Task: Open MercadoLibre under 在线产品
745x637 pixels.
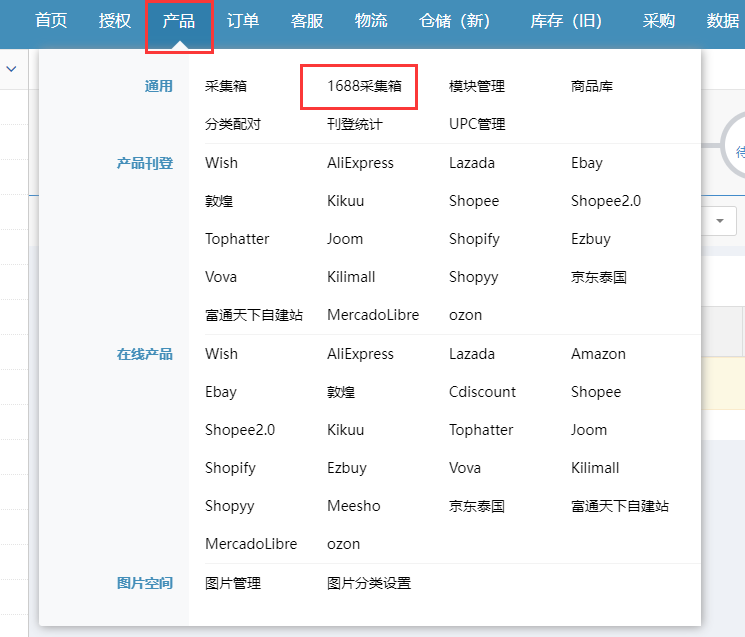Action: point(251,544)
